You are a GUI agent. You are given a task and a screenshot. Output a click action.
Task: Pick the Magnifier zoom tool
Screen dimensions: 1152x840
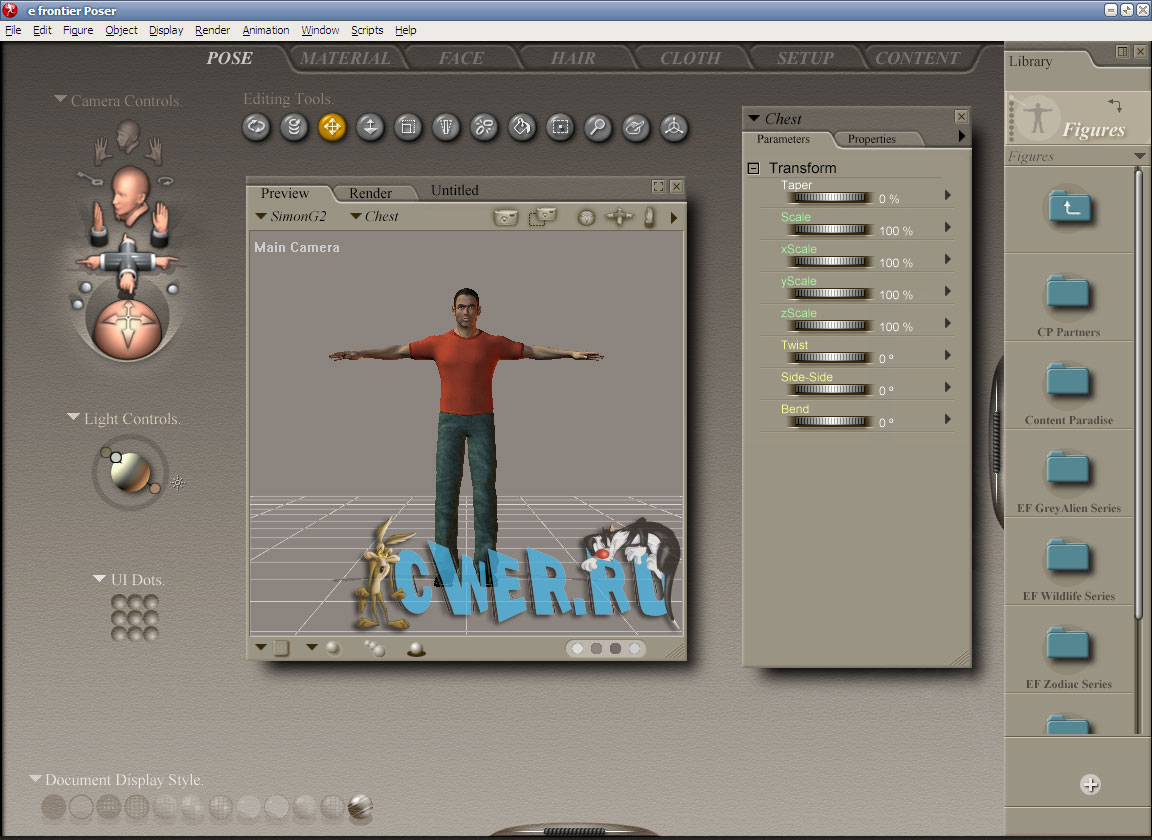(x=598, y=127)
